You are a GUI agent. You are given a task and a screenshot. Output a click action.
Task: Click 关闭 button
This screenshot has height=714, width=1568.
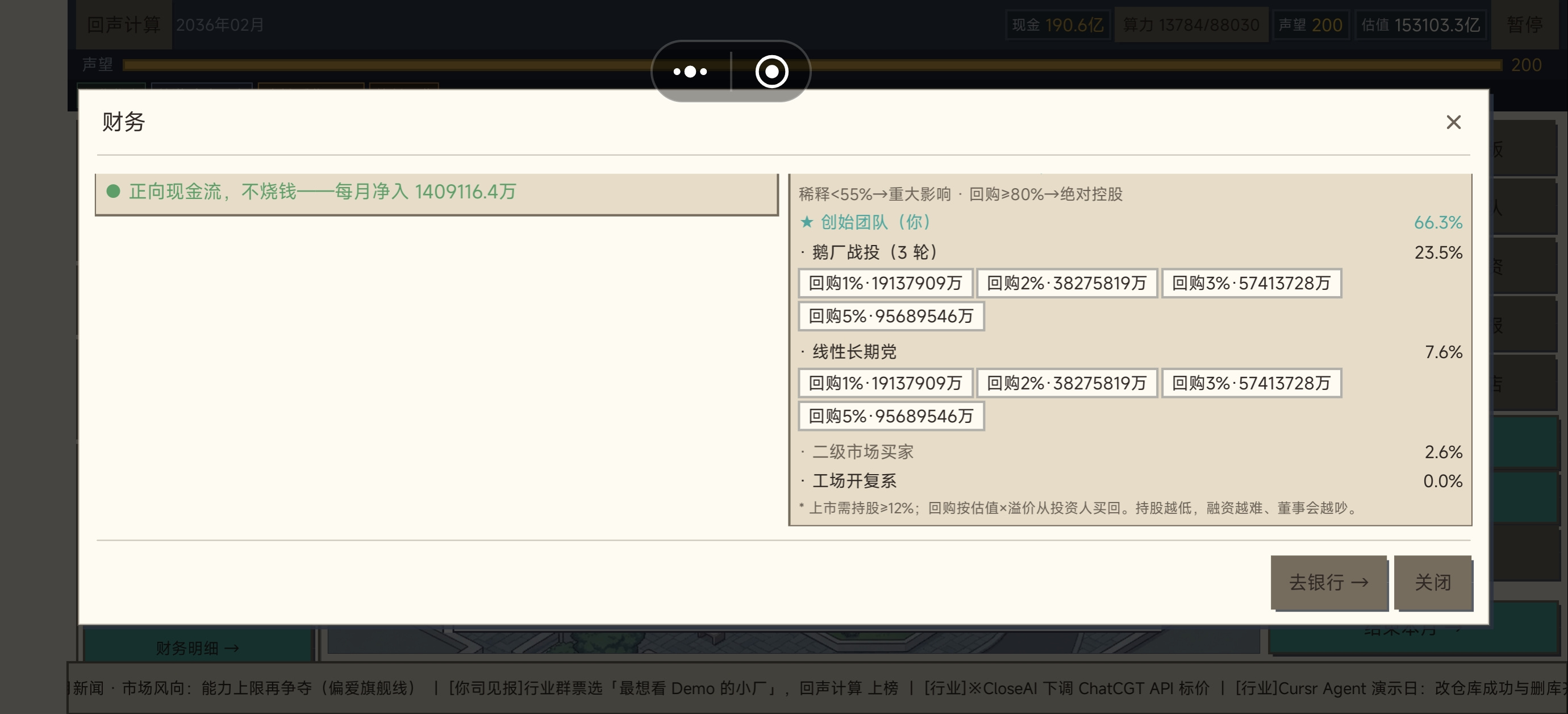point(1433,583)
